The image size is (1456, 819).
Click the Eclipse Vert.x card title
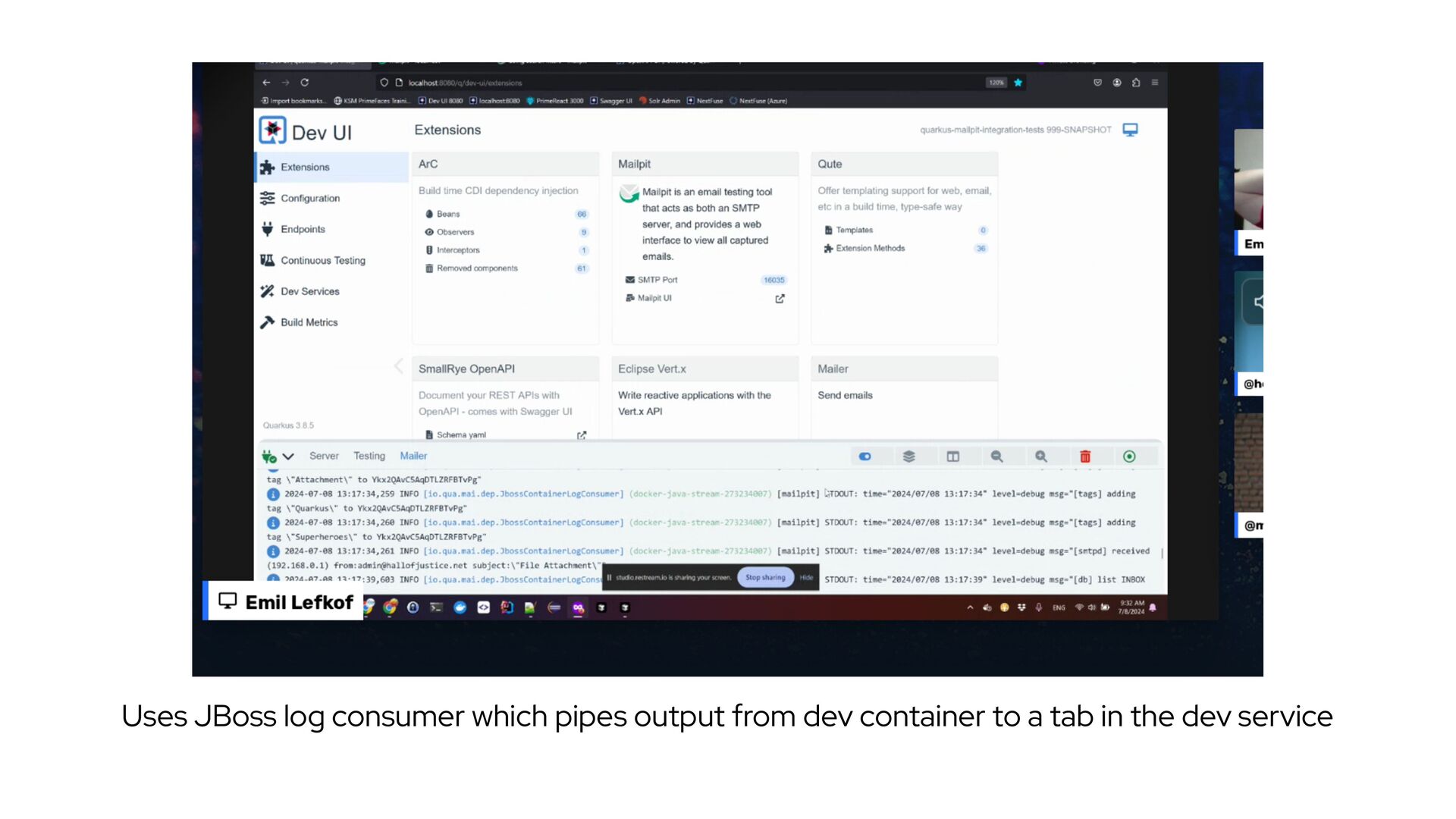(x=651, y=369)
